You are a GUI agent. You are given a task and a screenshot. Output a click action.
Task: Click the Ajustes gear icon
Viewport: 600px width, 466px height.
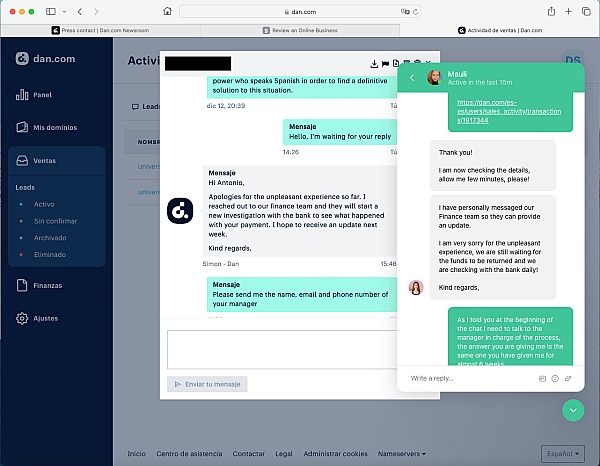[x=22, y=318]
